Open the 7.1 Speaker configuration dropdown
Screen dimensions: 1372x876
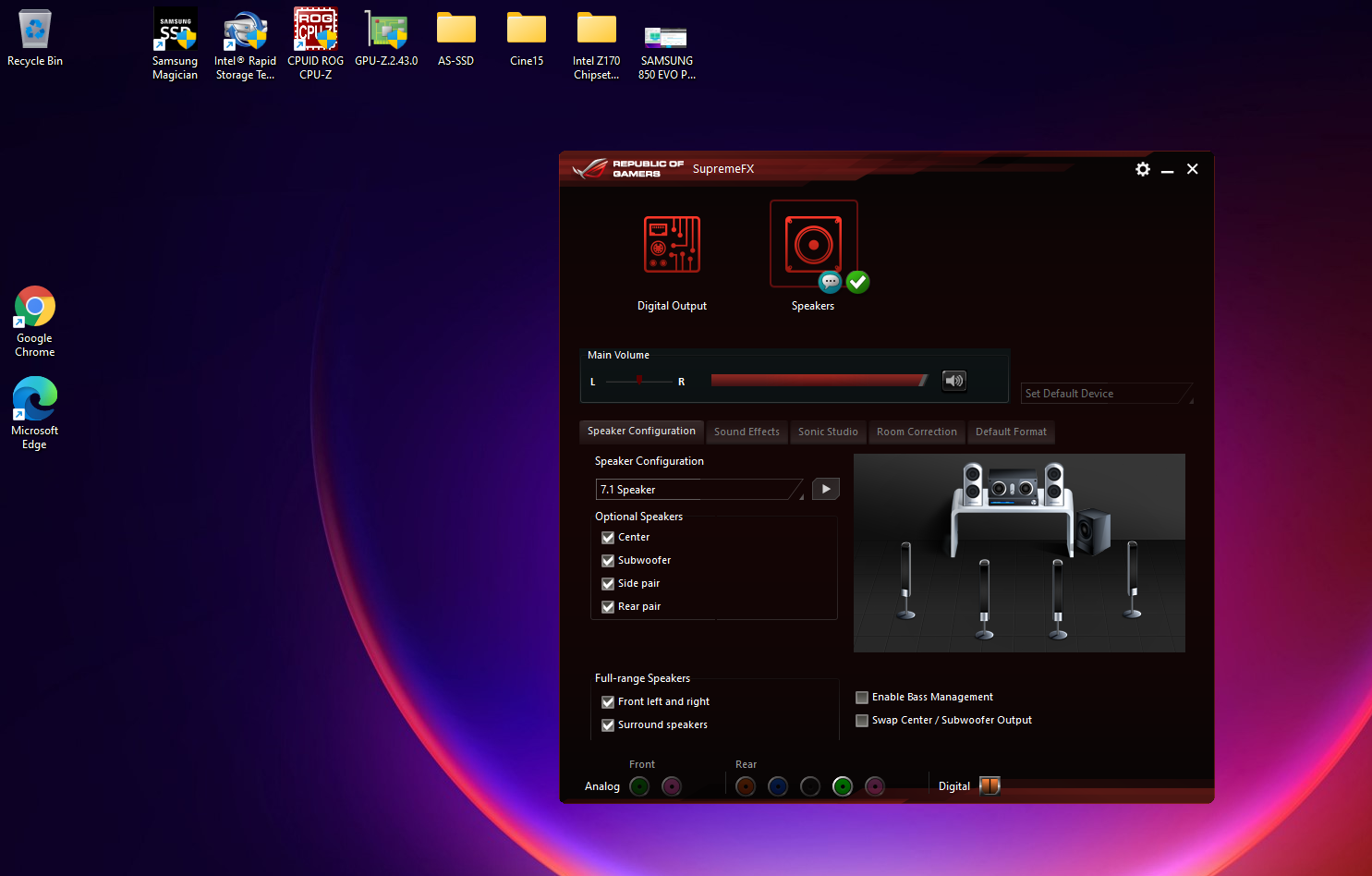pos(700,490)
